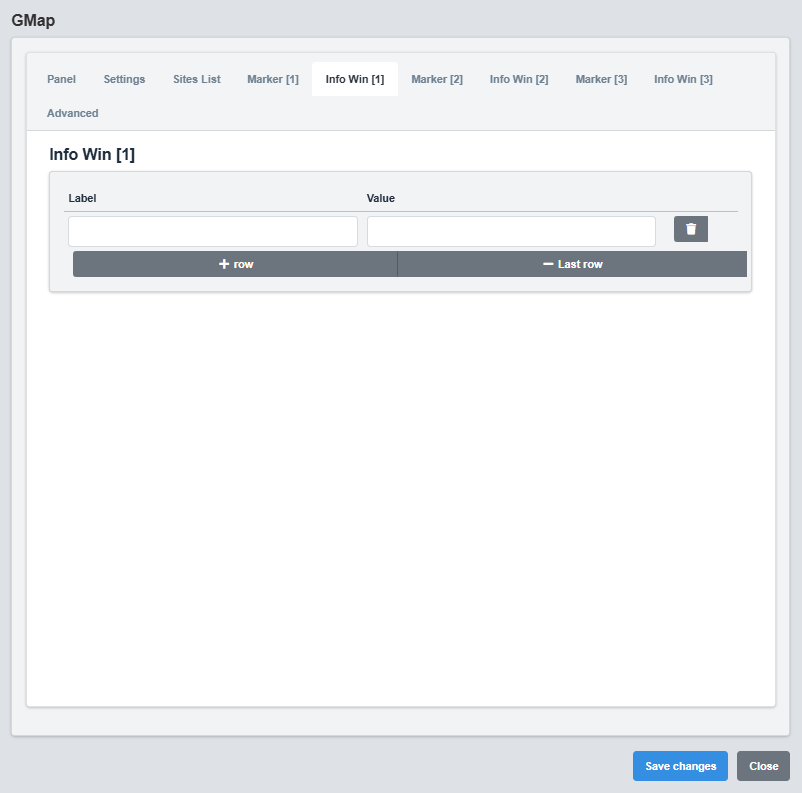
Task: Save changes to the GMap panel
Action: [x=680, y=765]
